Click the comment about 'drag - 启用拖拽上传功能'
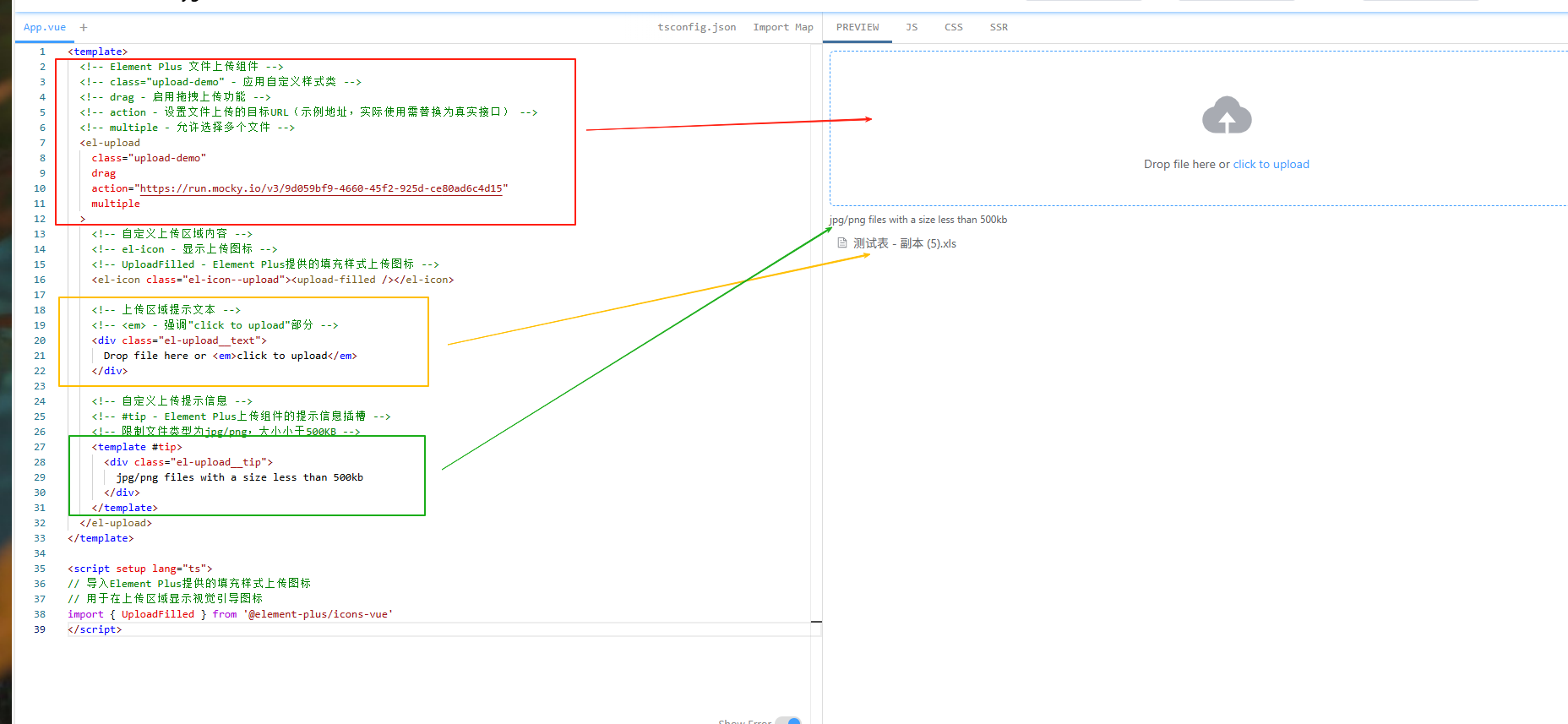Screen dimensions: 1568x724 [176, 97]
